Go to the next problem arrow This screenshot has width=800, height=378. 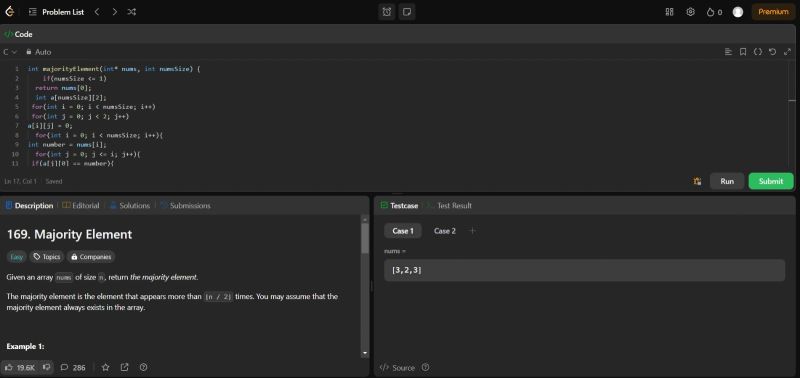point(114,12)
